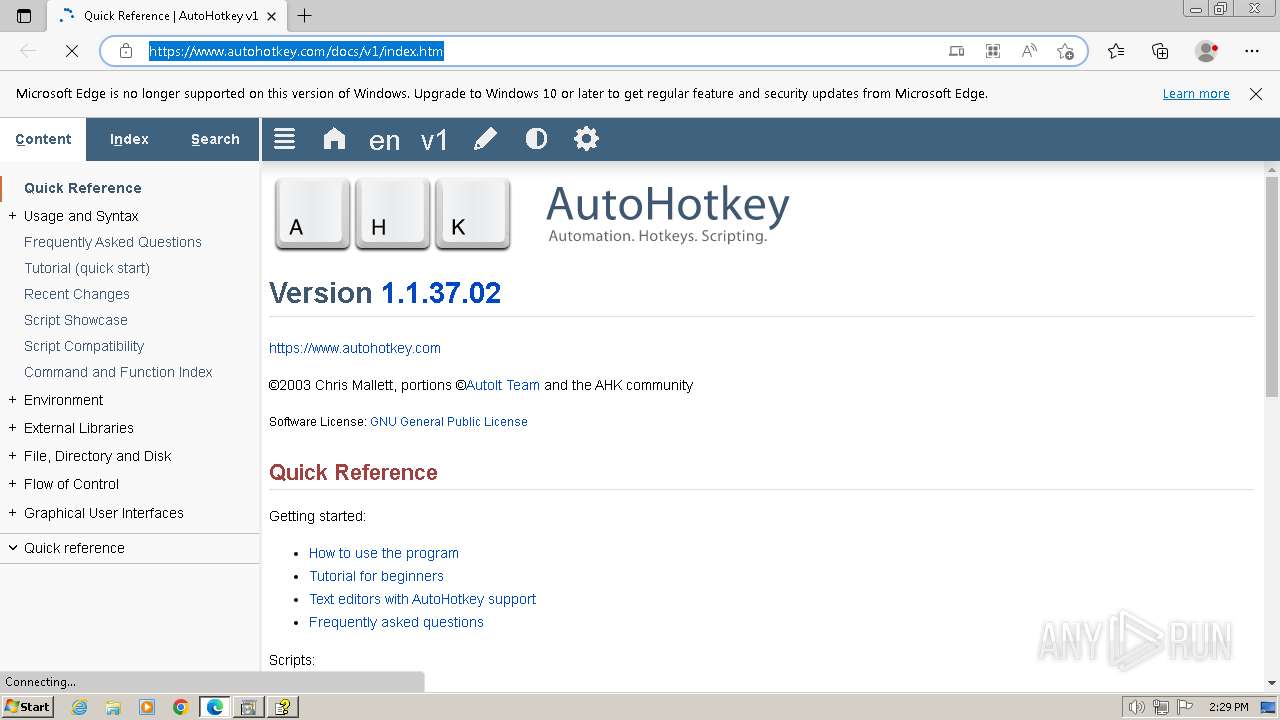Open the AutoIt Team link

point(503,385)
